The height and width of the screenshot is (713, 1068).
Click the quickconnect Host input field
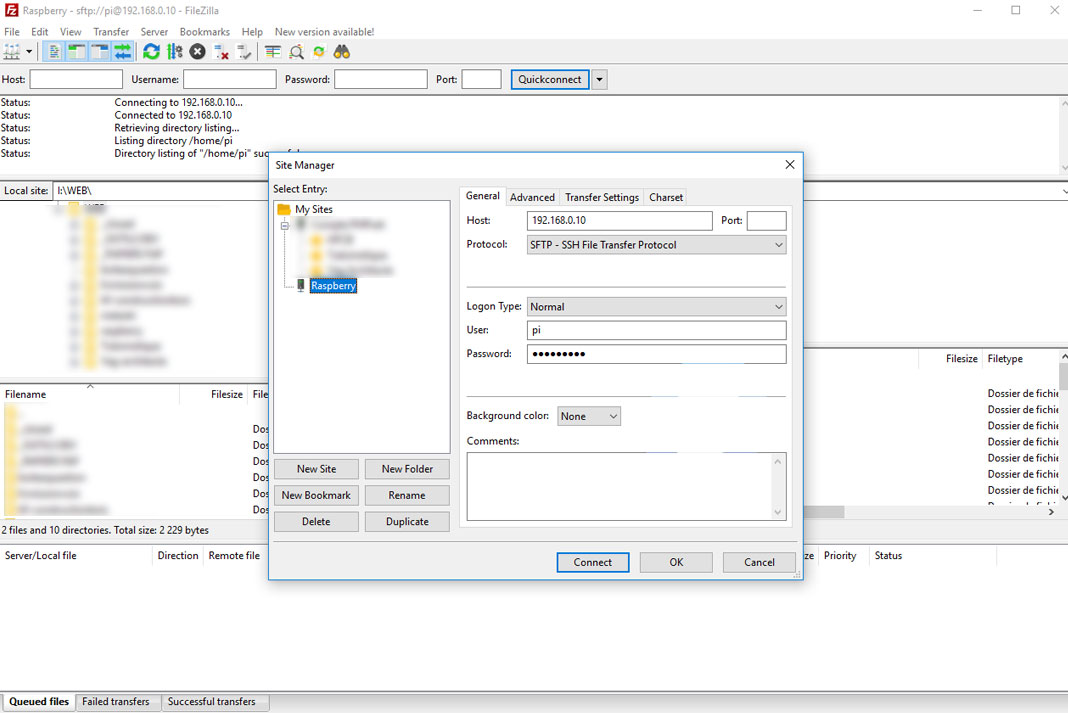(76, 79)
